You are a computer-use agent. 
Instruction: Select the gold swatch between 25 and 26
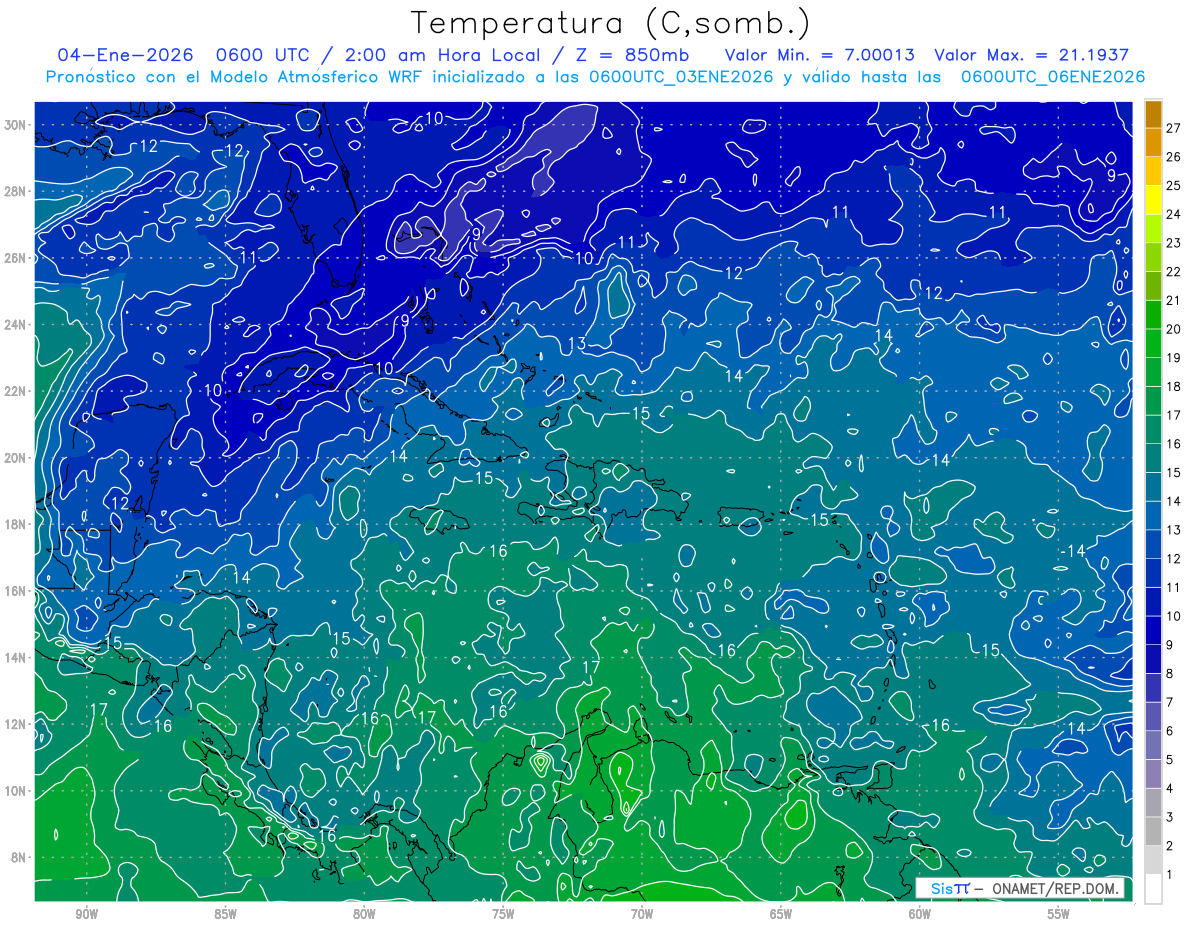point(1153,172)
